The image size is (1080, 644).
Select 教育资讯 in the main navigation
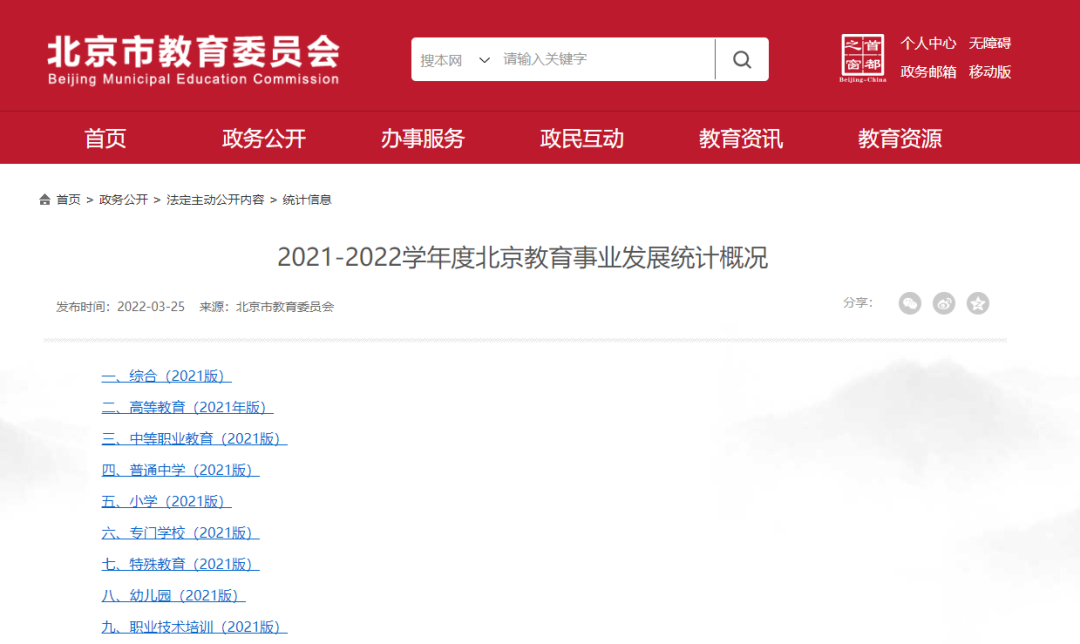coord(741,139)
